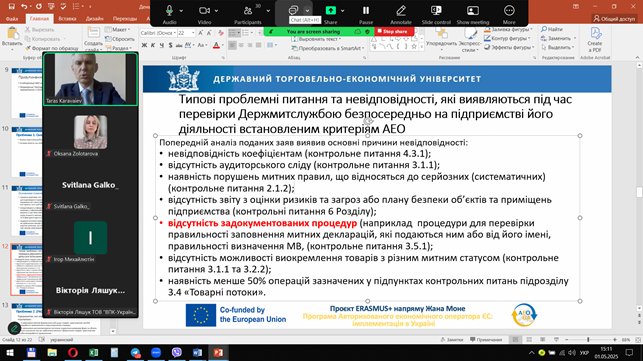Image resolution: width=643 pixels, height=361 pixels.
Task: Adjust the zoom slider in status bar
Action: pos(588,340)
